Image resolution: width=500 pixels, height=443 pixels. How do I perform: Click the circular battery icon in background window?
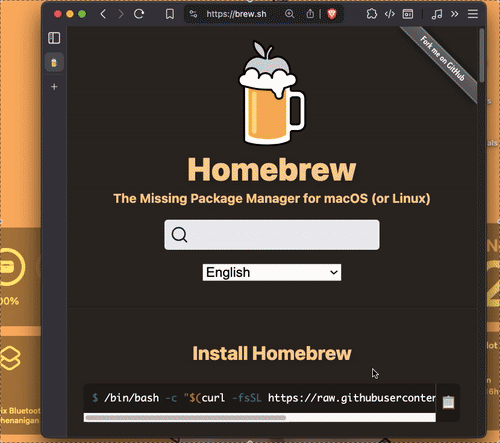click(12, 267)
